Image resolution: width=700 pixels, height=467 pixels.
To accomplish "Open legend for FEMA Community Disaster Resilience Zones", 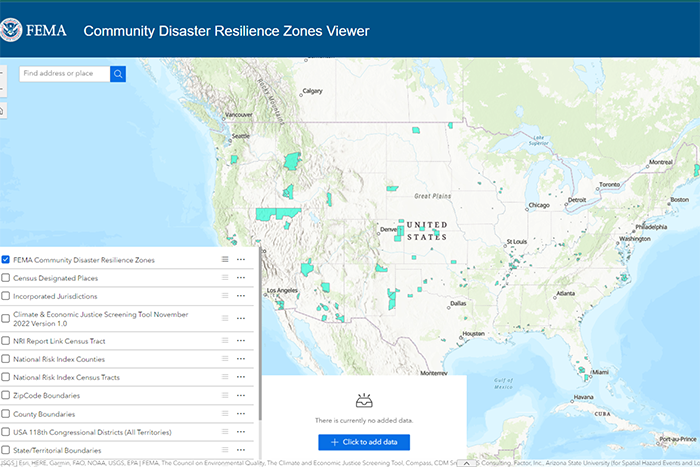I will pyautogui.click(x=225, y=260).
